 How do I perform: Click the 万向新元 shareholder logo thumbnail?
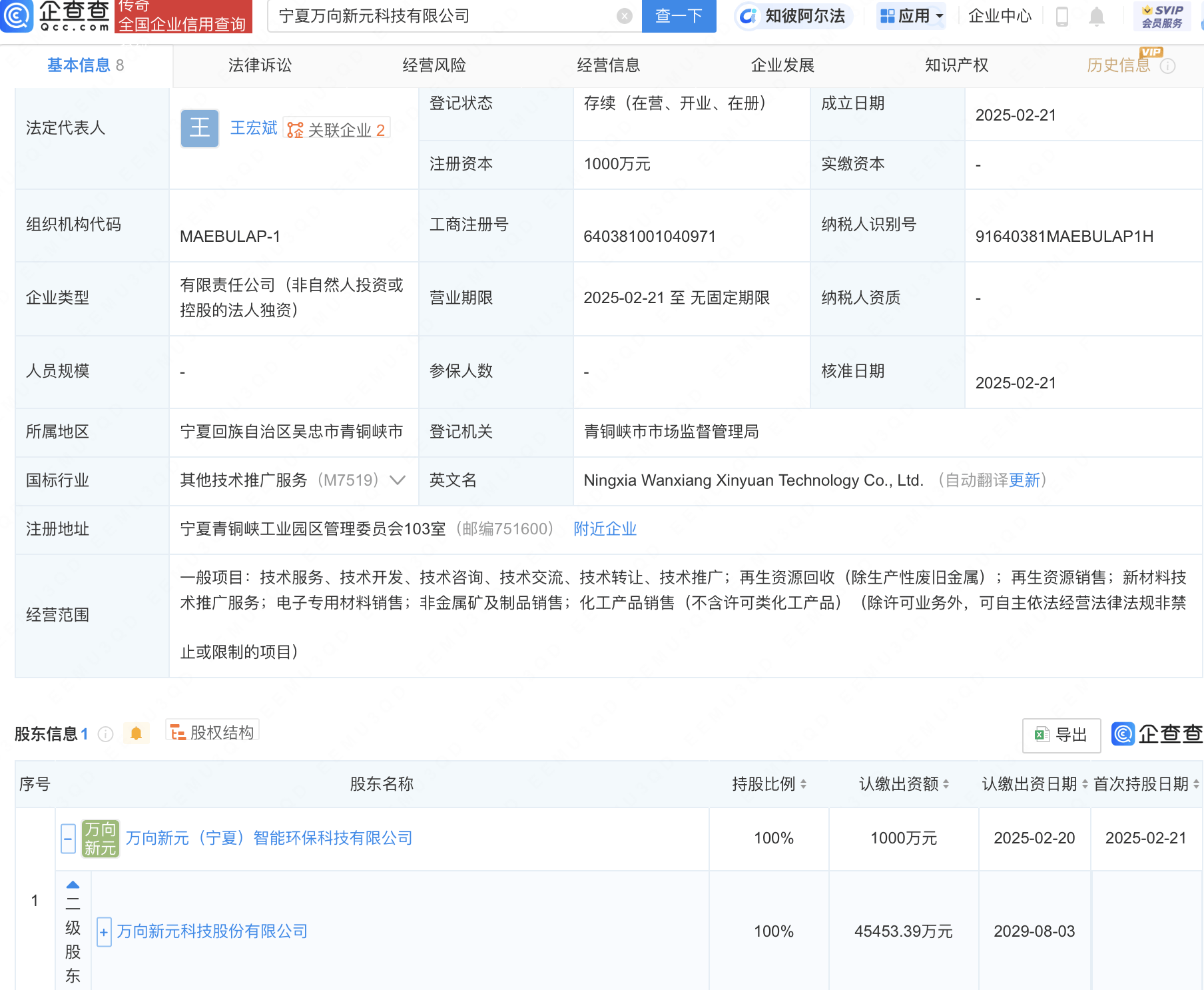coord(101,838)
